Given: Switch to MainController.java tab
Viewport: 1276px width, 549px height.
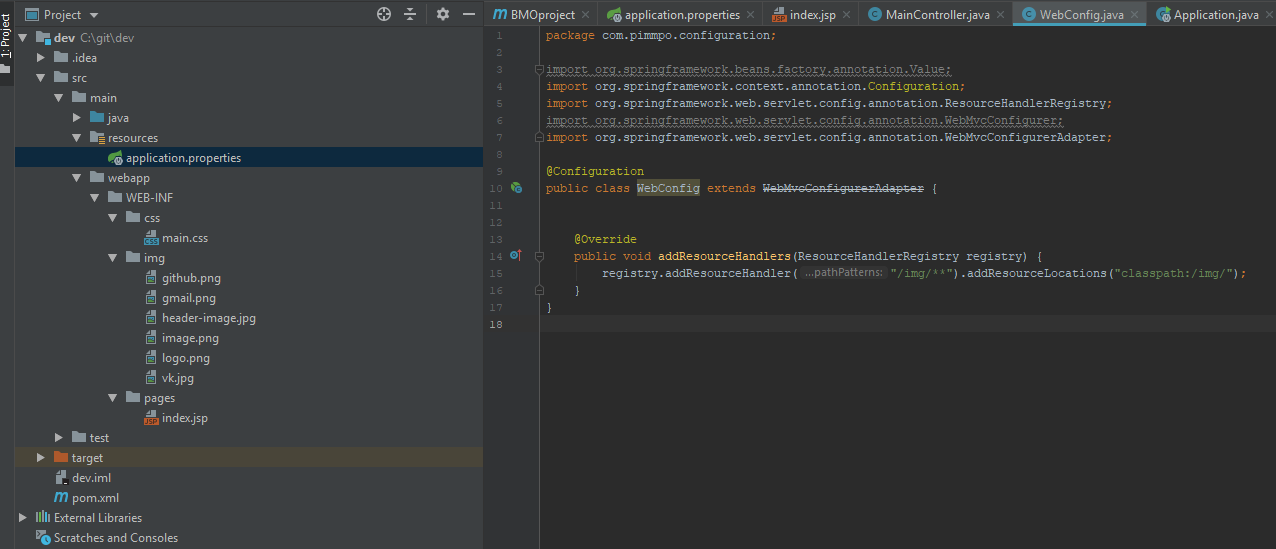Looking at the screenshot, I should point(937,14).
